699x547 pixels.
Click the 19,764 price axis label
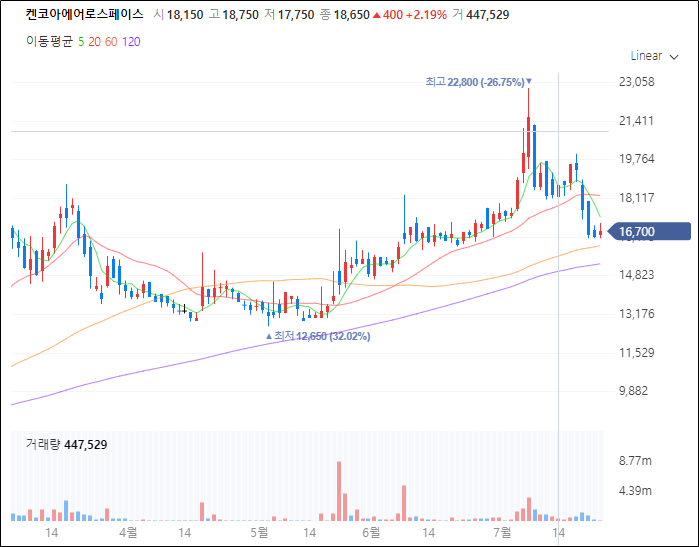click(x=637, y=159)
